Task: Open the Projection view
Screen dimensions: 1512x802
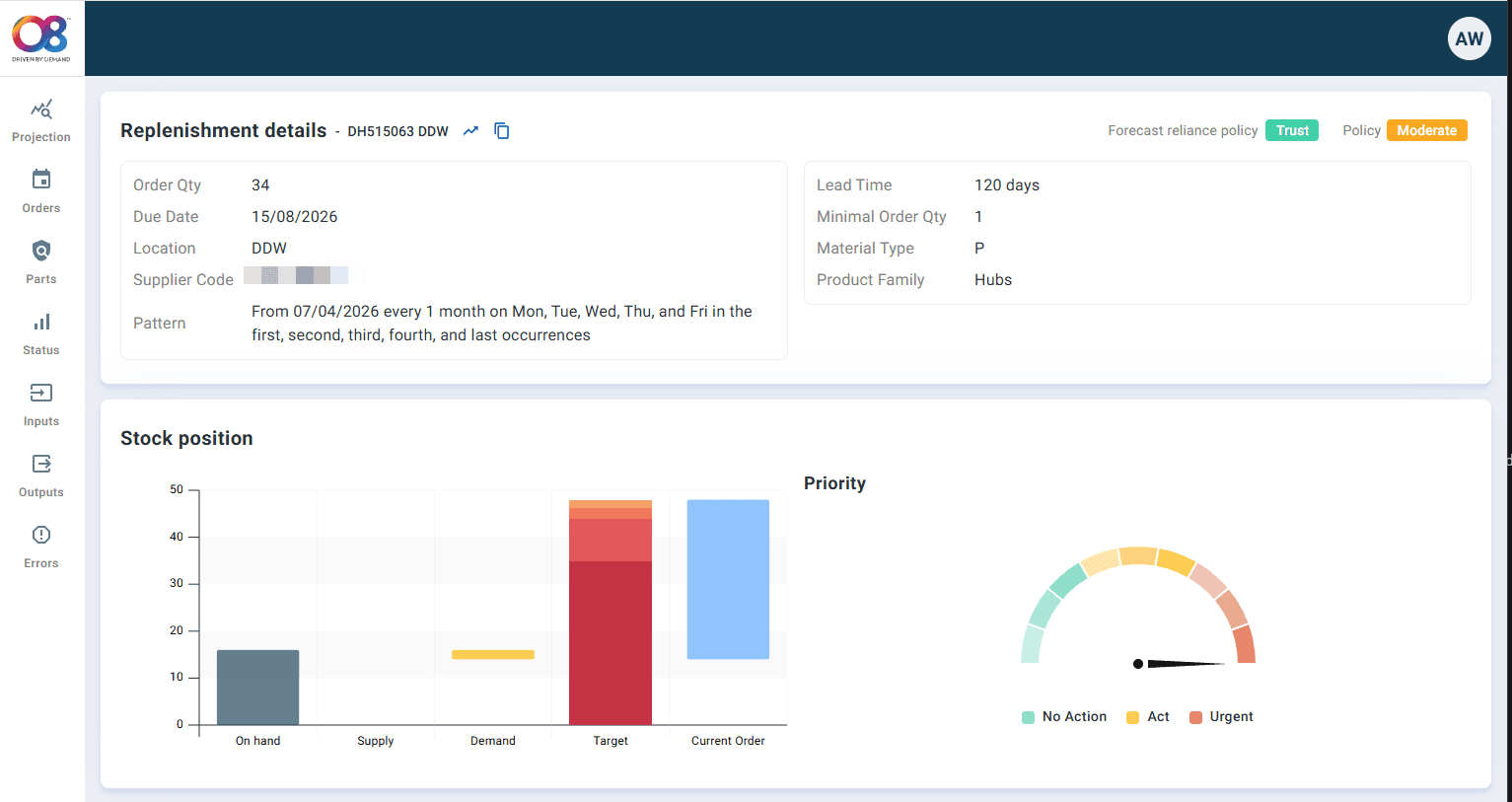Action: tap(40, 118)
